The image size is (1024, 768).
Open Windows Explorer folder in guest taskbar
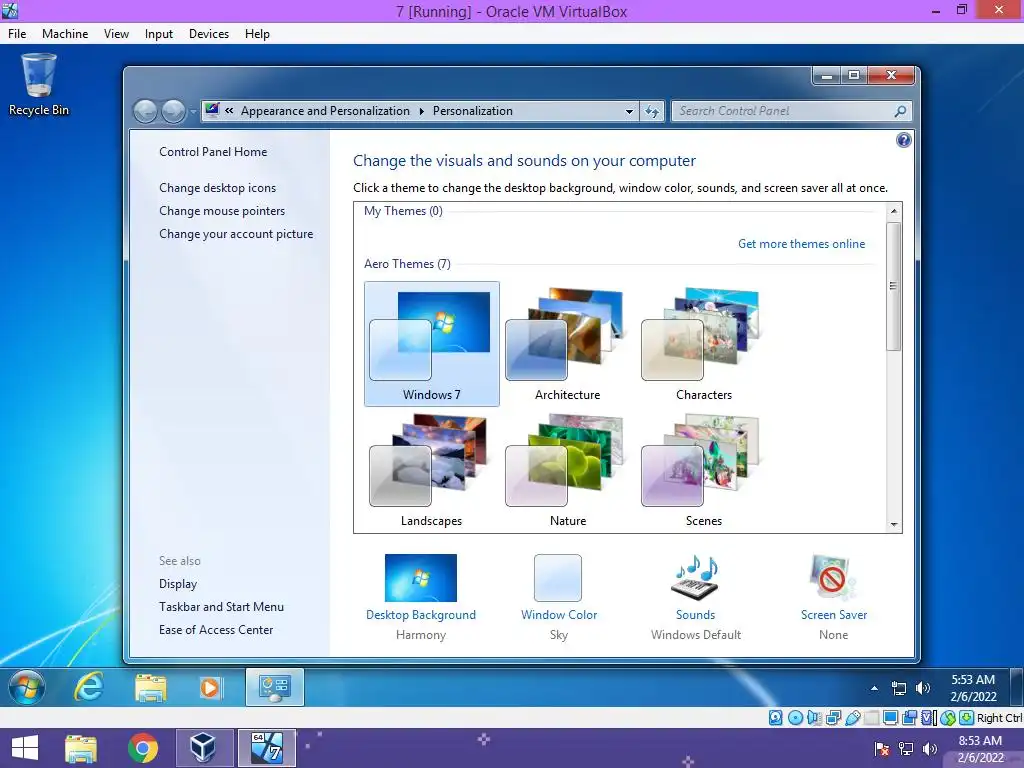click(150, 688)
